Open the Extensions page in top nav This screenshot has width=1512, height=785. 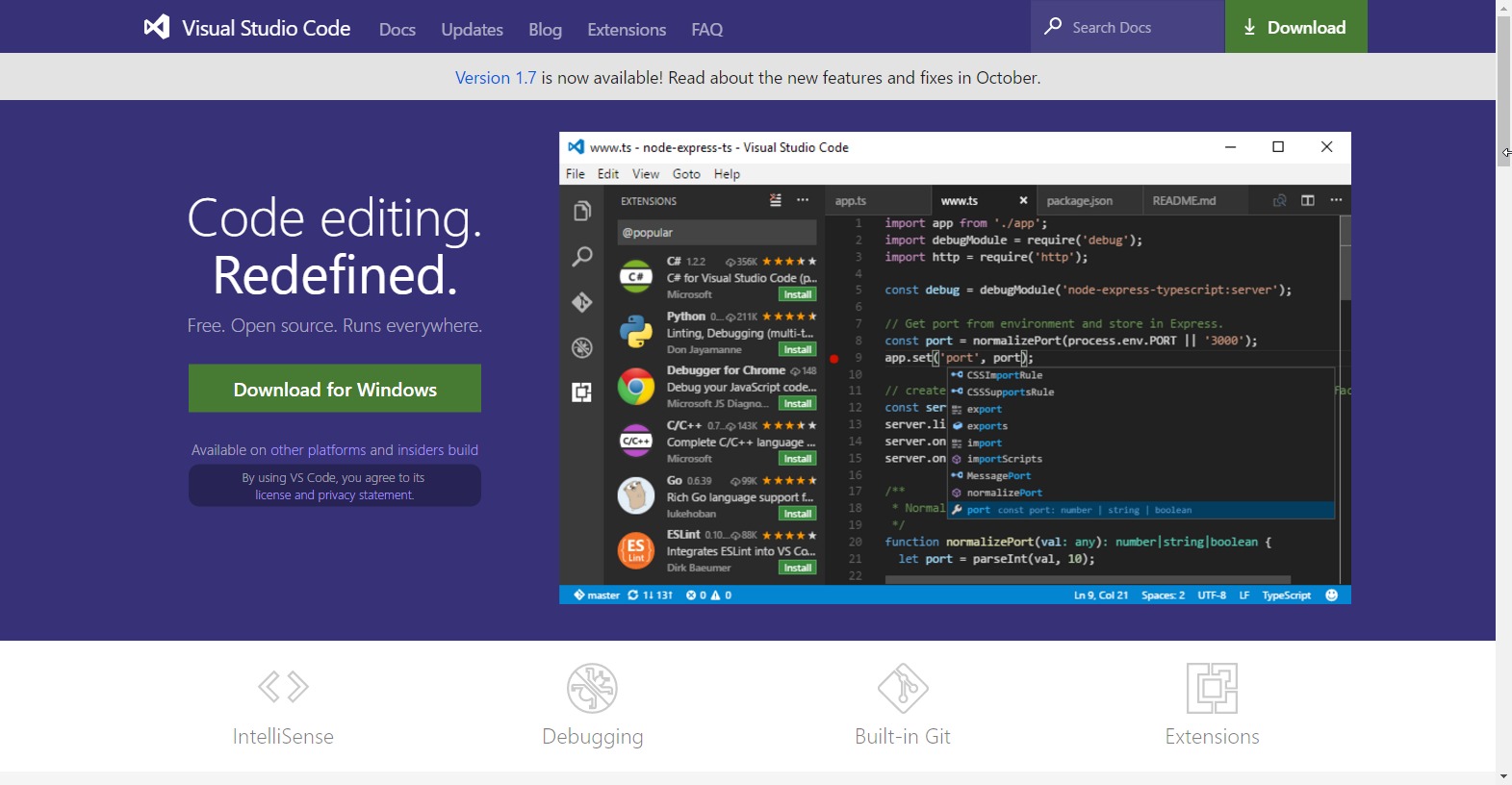(627, 30)
